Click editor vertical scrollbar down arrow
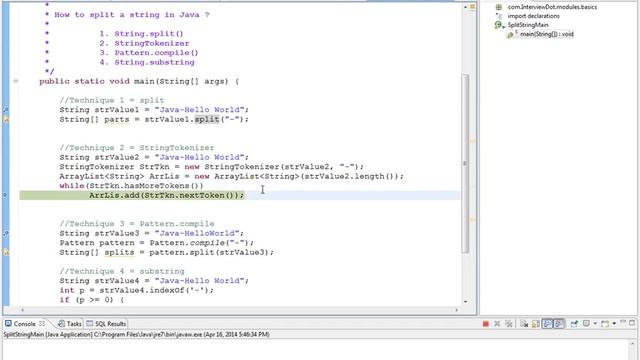 [465, 301]
